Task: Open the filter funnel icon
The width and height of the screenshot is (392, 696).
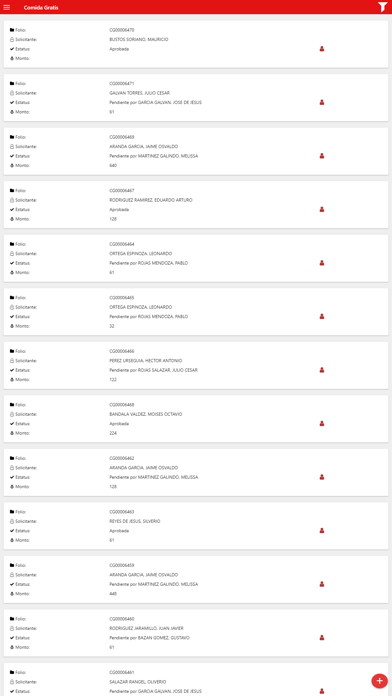Action: point(383,7)
